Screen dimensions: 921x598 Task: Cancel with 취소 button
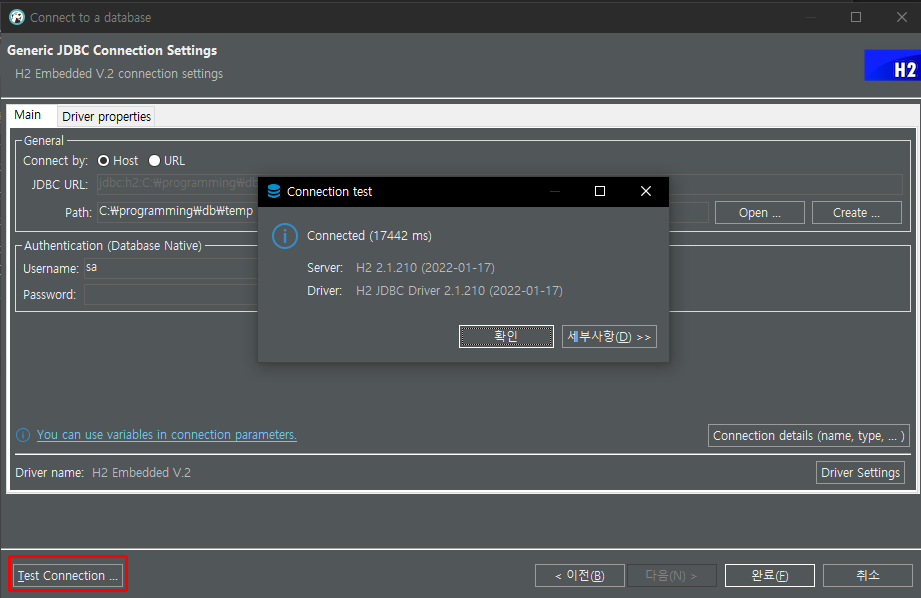868,576
